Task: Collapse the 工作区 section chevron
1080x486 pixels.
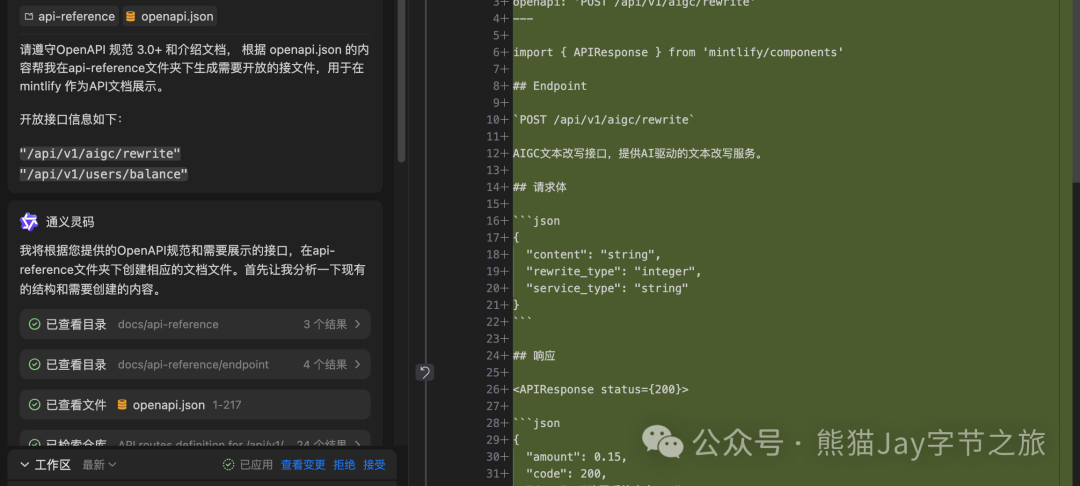Action: tap(25, 465)
